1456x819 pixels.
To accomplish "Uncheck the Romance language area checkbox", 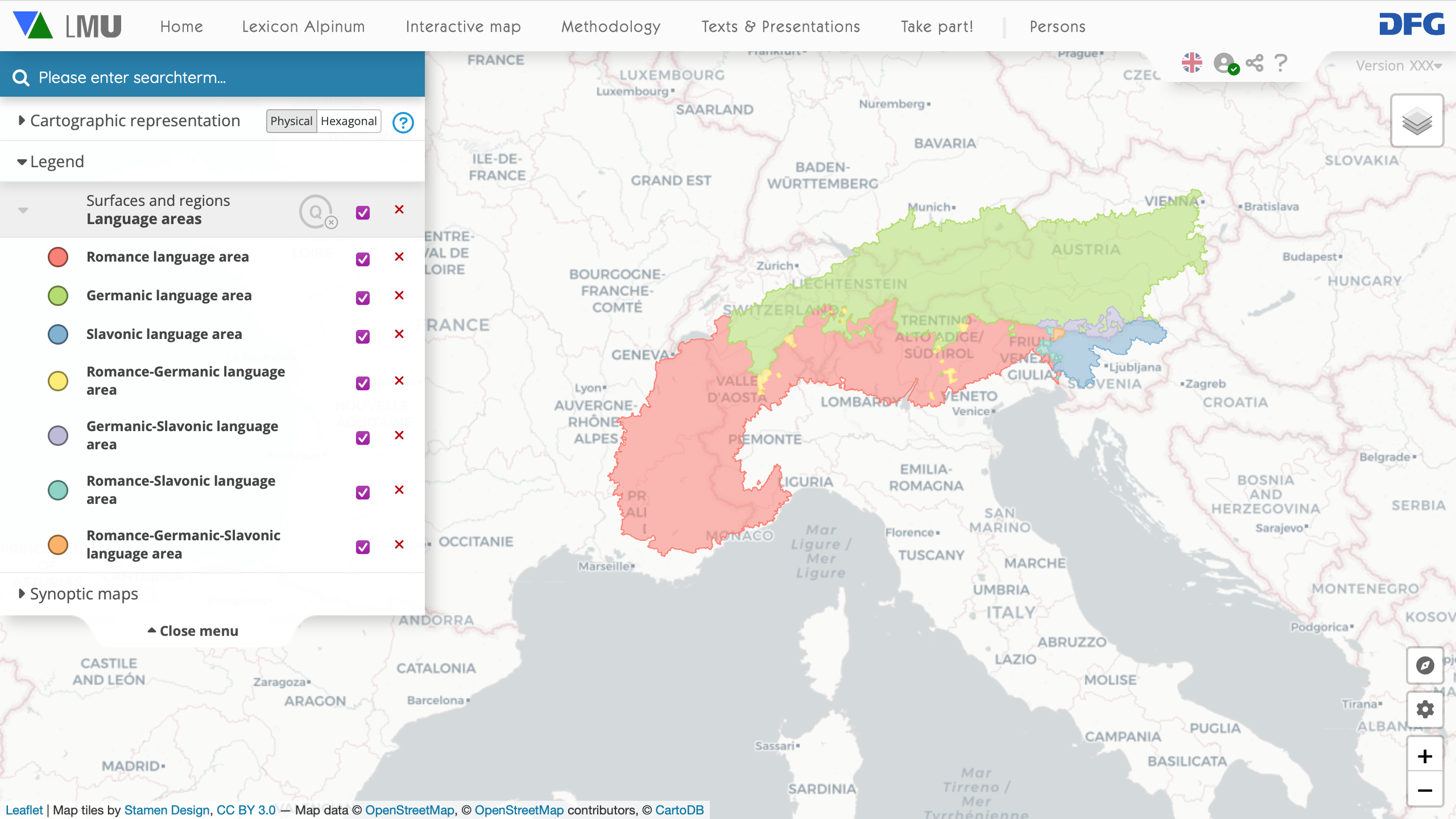I will tap(362, 259).
